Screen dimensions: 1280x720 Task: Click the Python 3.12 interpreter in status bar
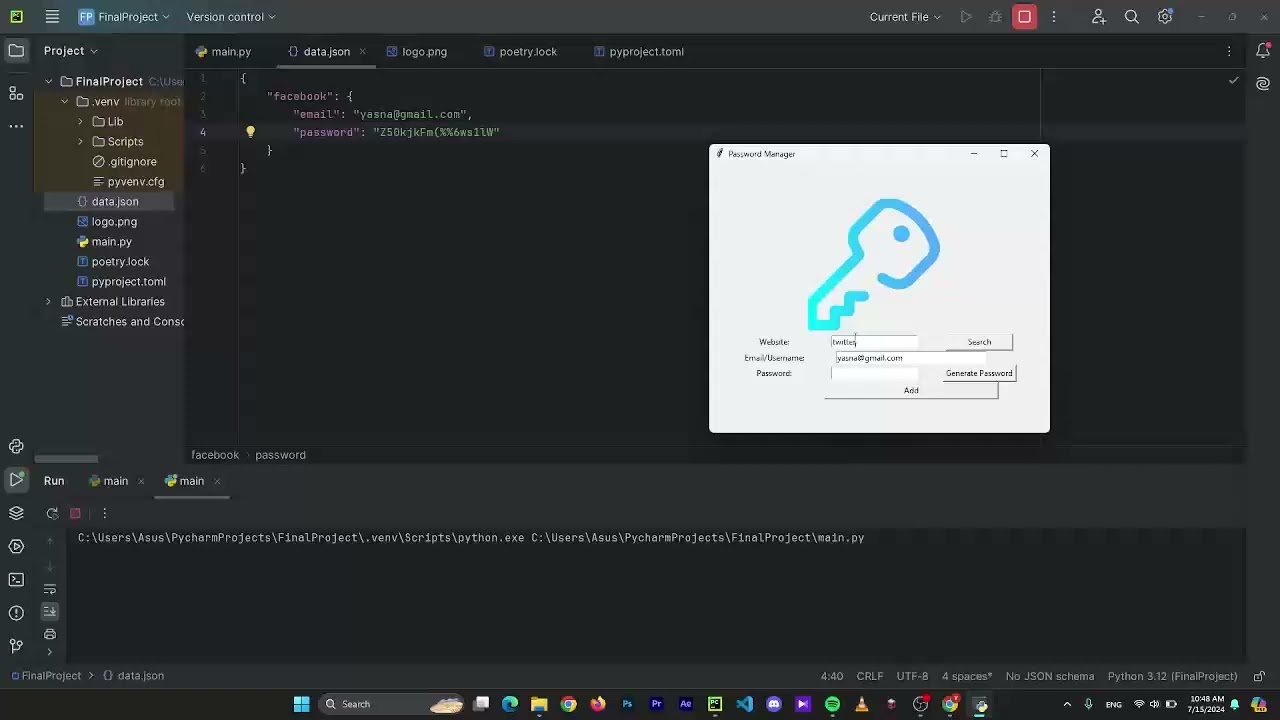pos(1172,676)
